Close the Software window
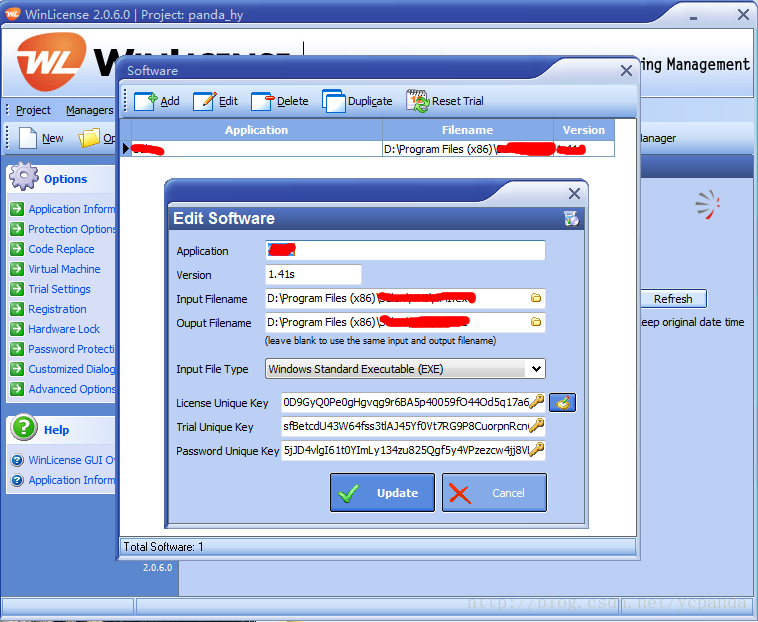758x622 pixels. [x=626, y=71]
